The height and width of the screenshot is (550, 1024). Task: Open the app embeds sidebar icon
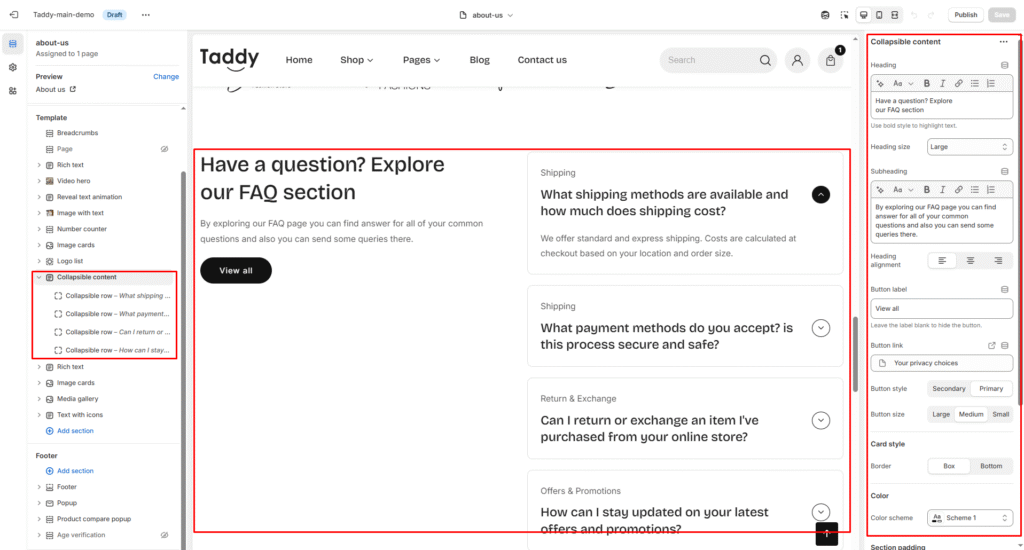tap(12, 90)
